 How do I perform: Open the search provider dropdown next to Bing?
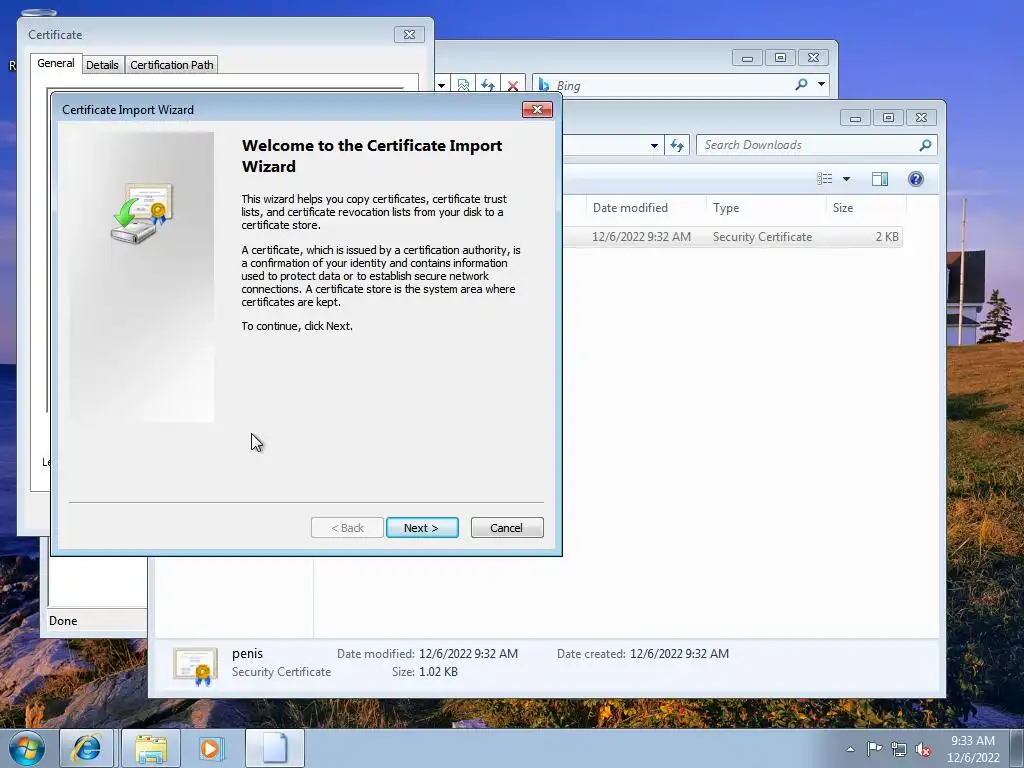pyautogui.click(x=822, y=84)
